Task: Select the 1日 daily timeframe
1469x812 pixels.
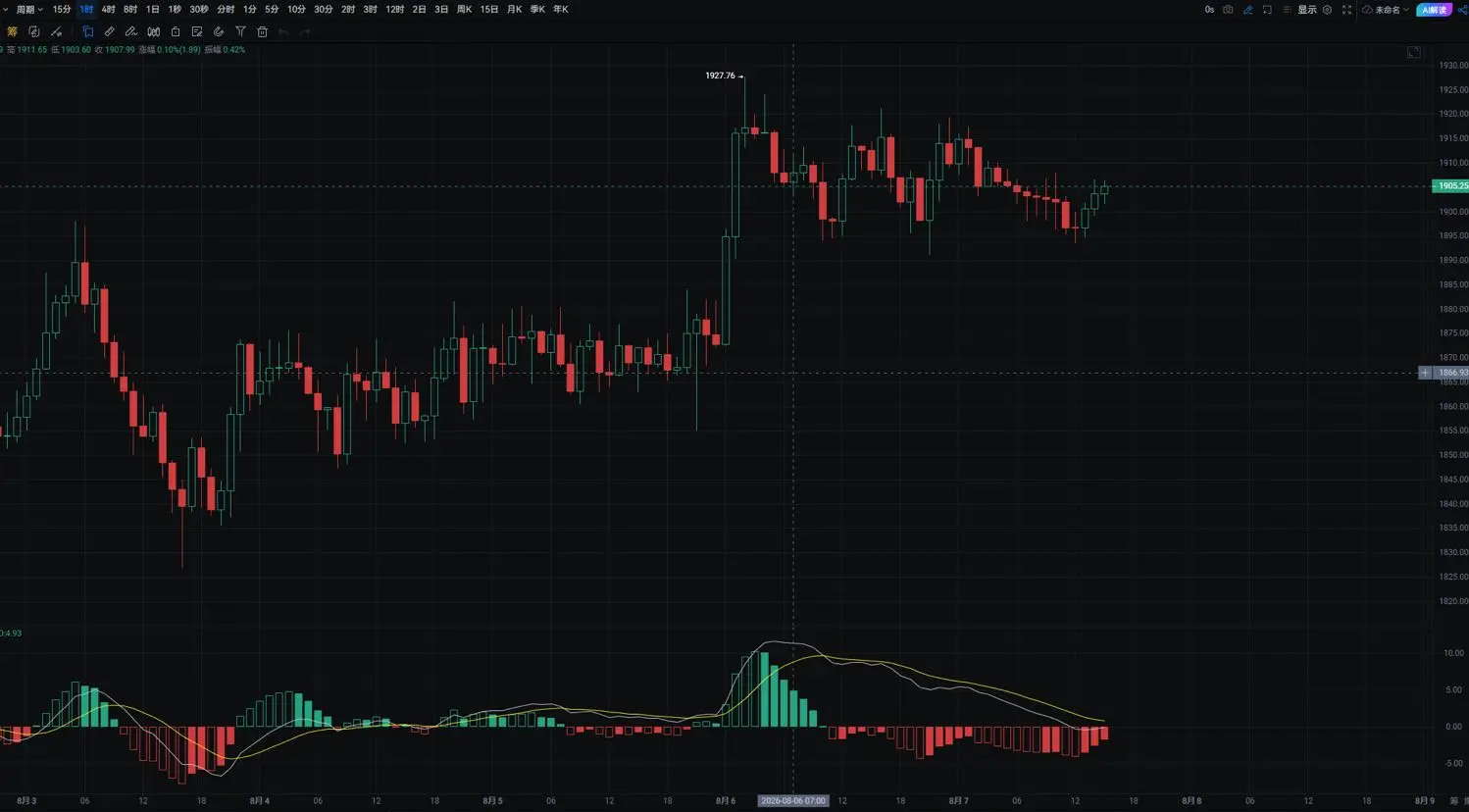Action: [x=152, y=10]
